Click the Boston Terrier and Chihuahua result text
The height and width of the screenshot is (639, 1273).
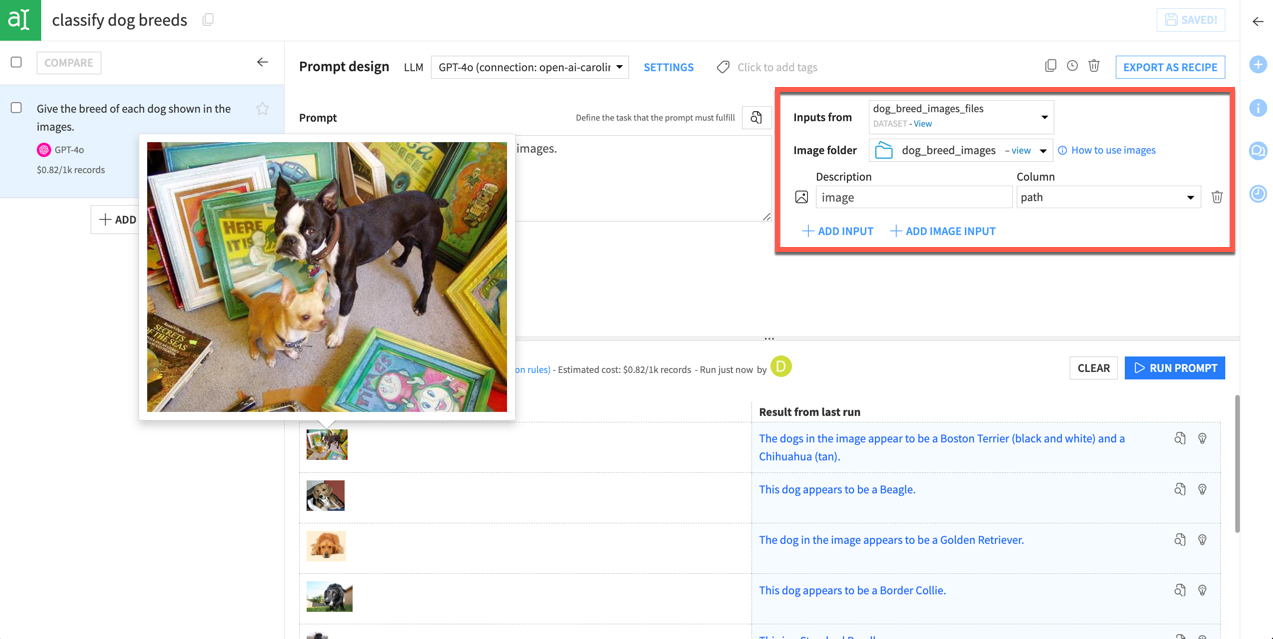(942, 447)
